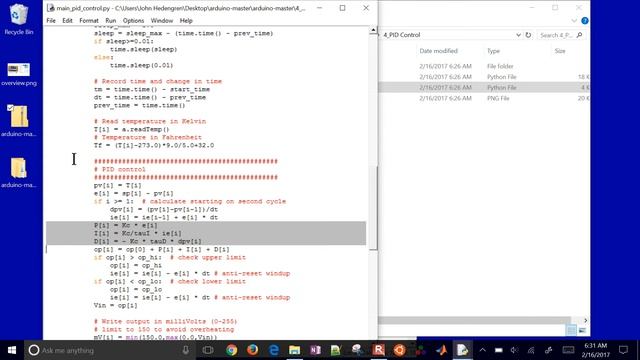The image size is (640, 360).
Task: Sort by the Type column header
Action: pyautogui.click(x=493, y=51)
